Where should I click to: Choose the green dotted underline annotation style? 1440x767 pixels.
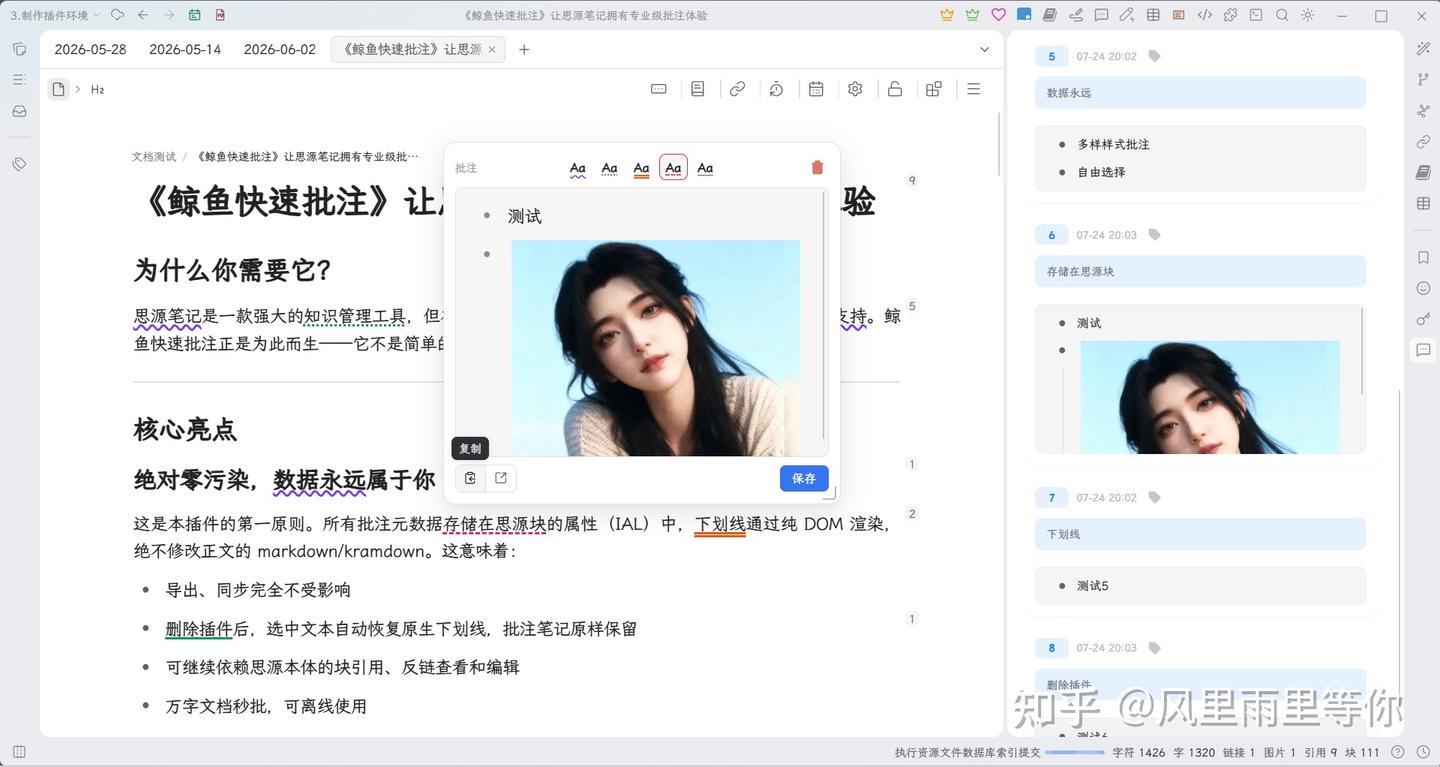(610, 168)
